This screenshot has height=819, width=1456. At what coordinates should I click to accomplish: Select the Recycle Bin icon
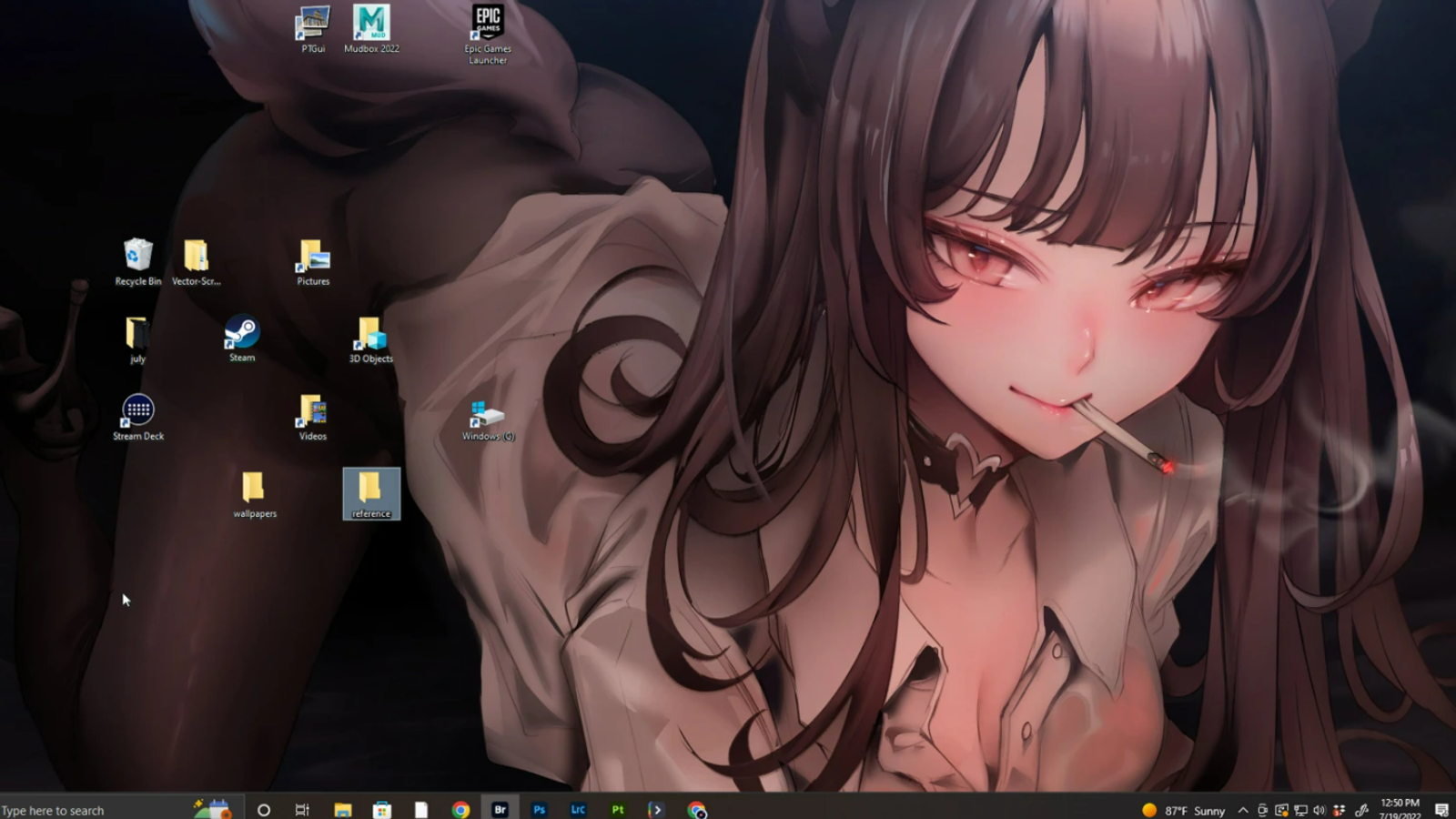click(138, 262)
